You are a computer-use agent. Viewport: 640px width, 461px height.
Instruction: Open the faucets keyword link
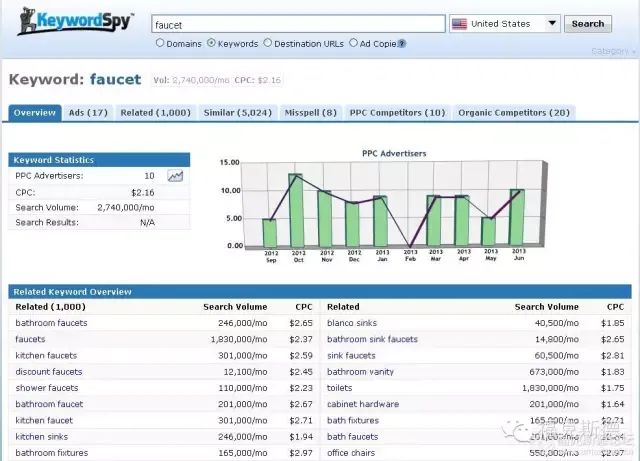tap(30, 339)
